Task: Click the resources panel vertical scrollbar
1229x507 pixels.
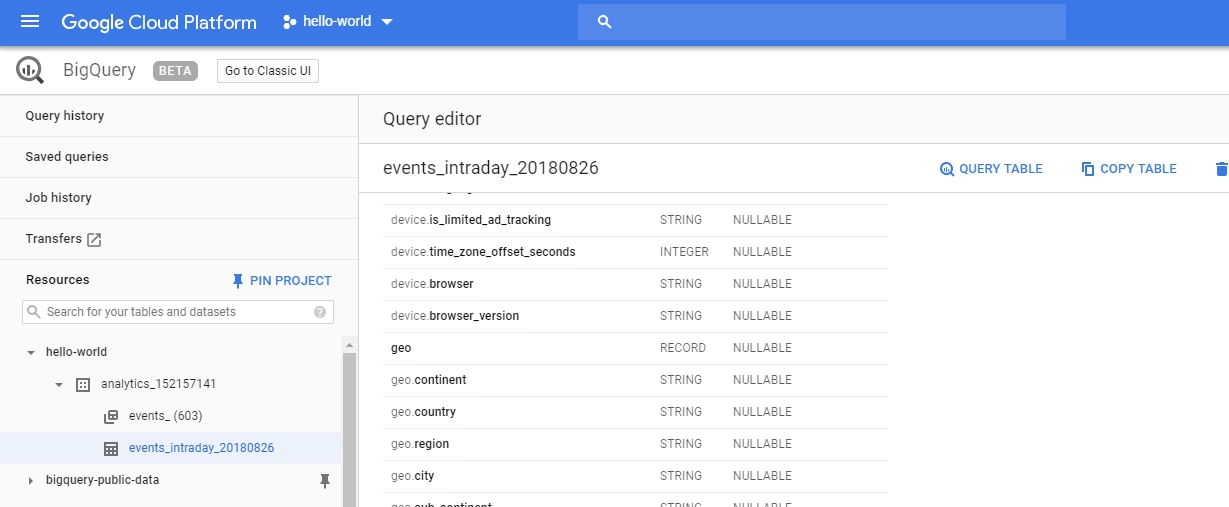Action: [349, 430]
